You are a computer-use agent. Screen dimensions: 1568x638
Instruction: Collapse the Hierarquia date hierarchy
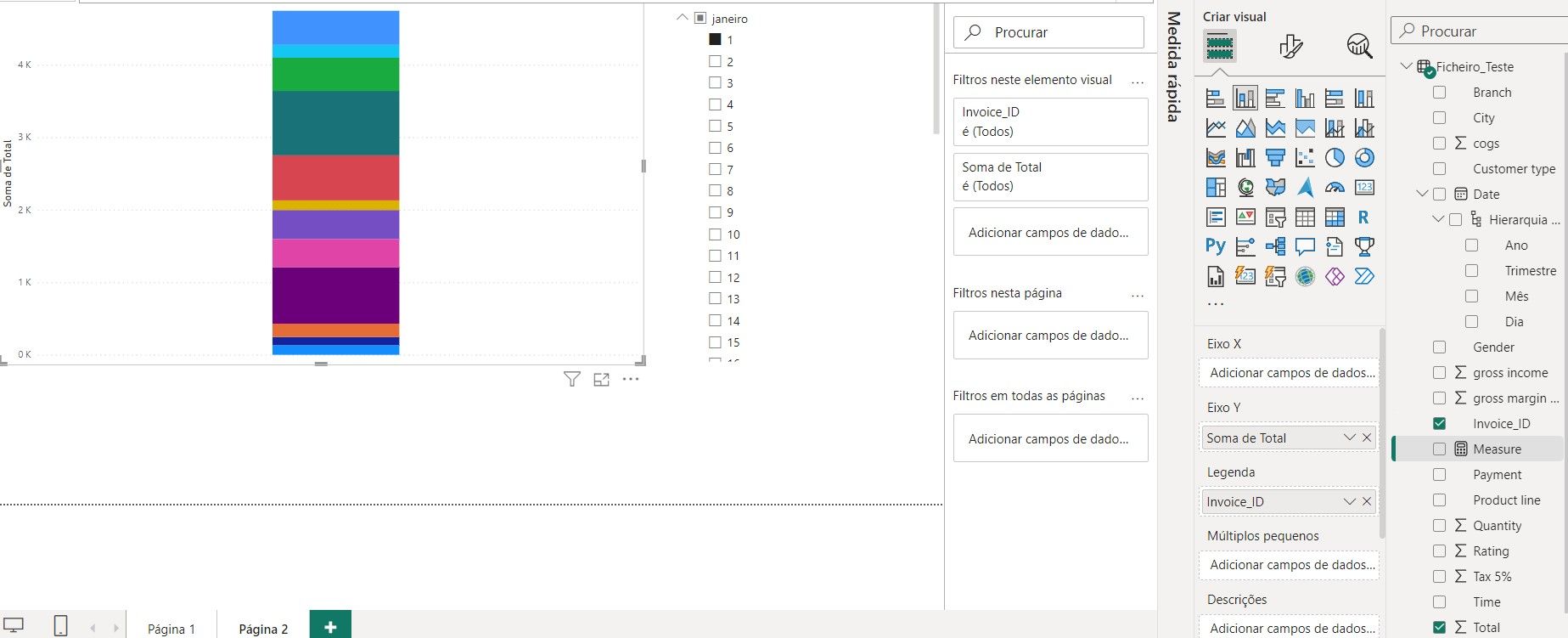point(1438,219)
